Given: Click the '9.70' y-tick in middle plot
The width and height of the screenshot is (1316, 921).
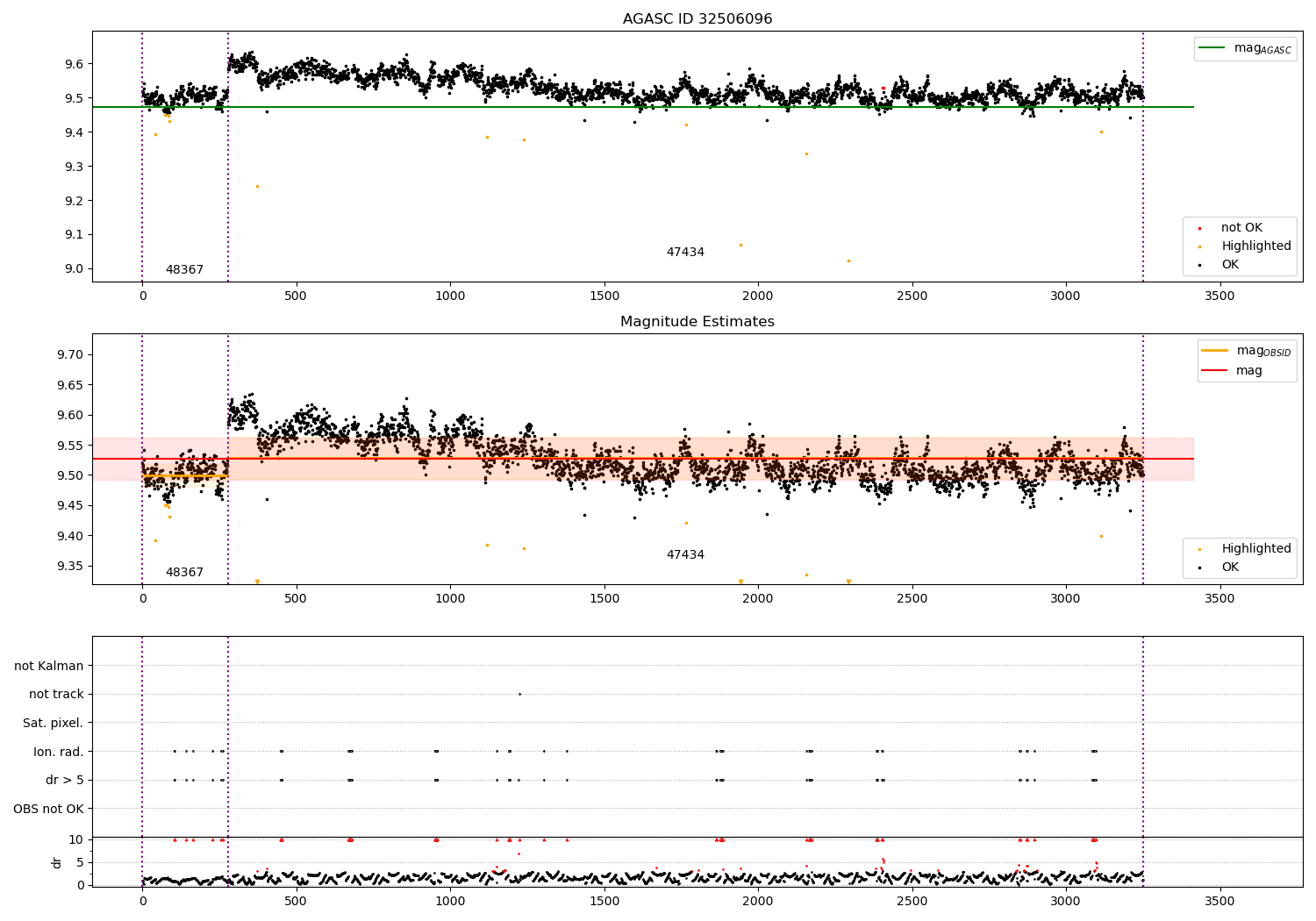Looking at the screenshot, I should [72, 355].
